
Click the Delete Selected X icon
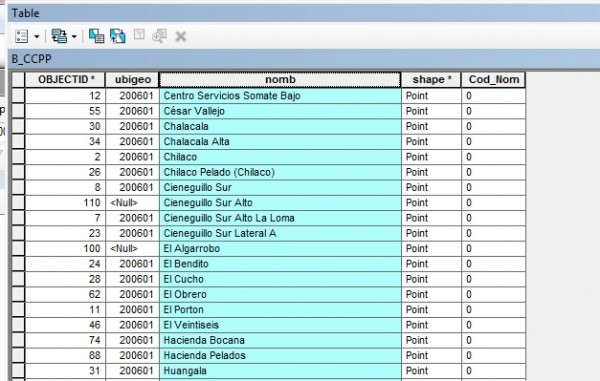click(181, 37)
